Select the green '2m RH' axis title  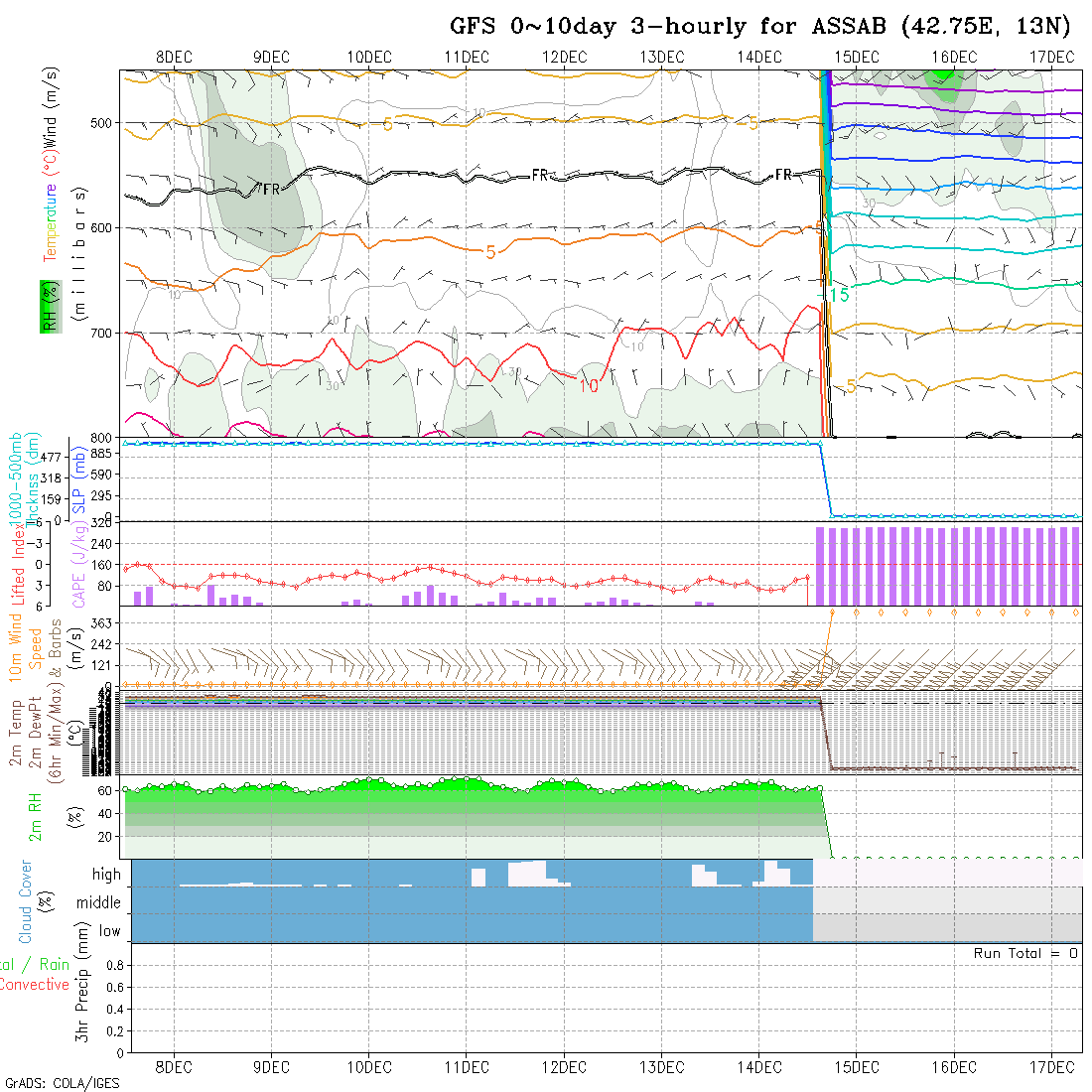point(35,816)
